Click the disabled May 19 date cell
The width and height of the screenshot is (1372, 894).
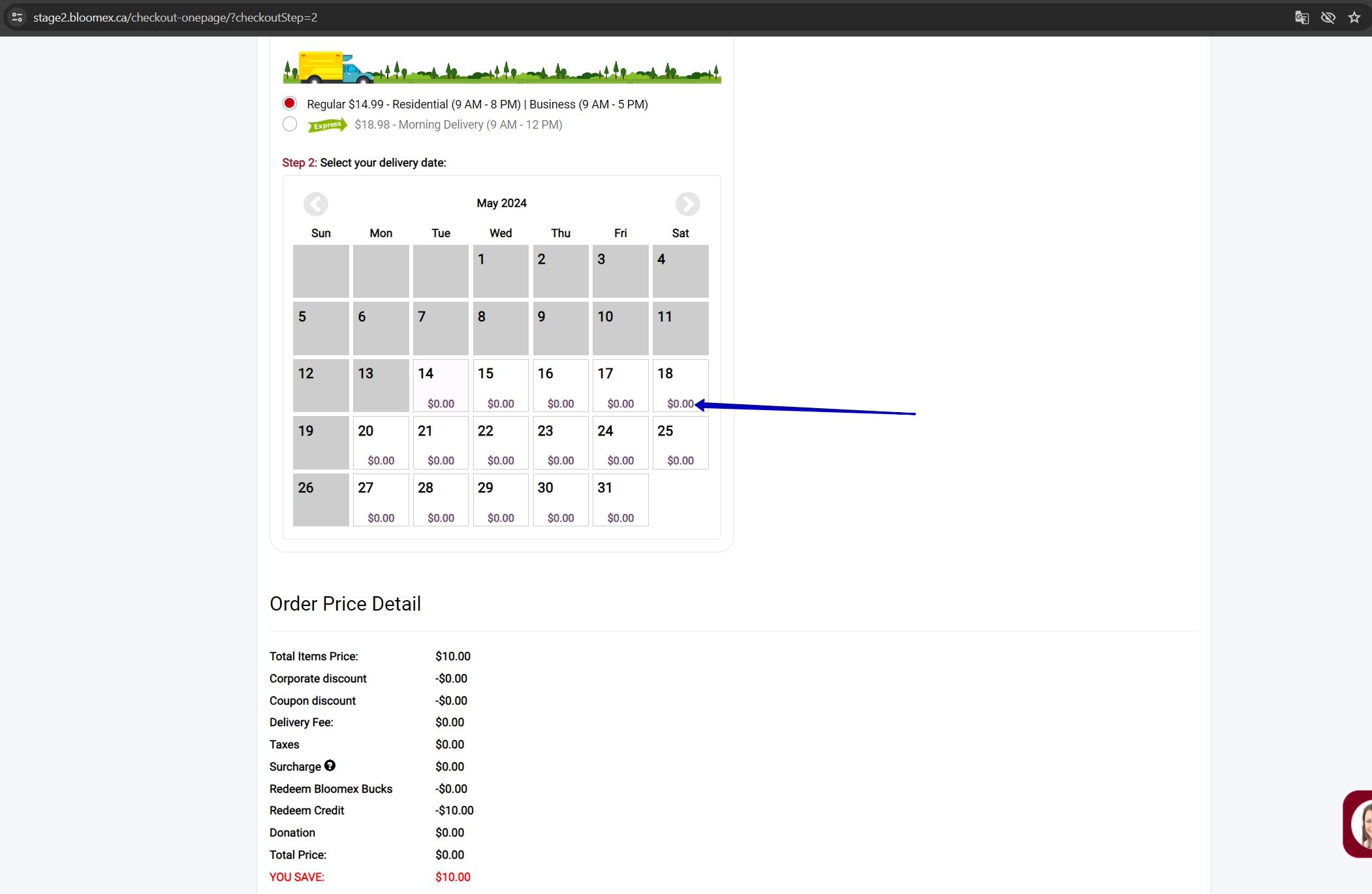click(x=321, y=443)
